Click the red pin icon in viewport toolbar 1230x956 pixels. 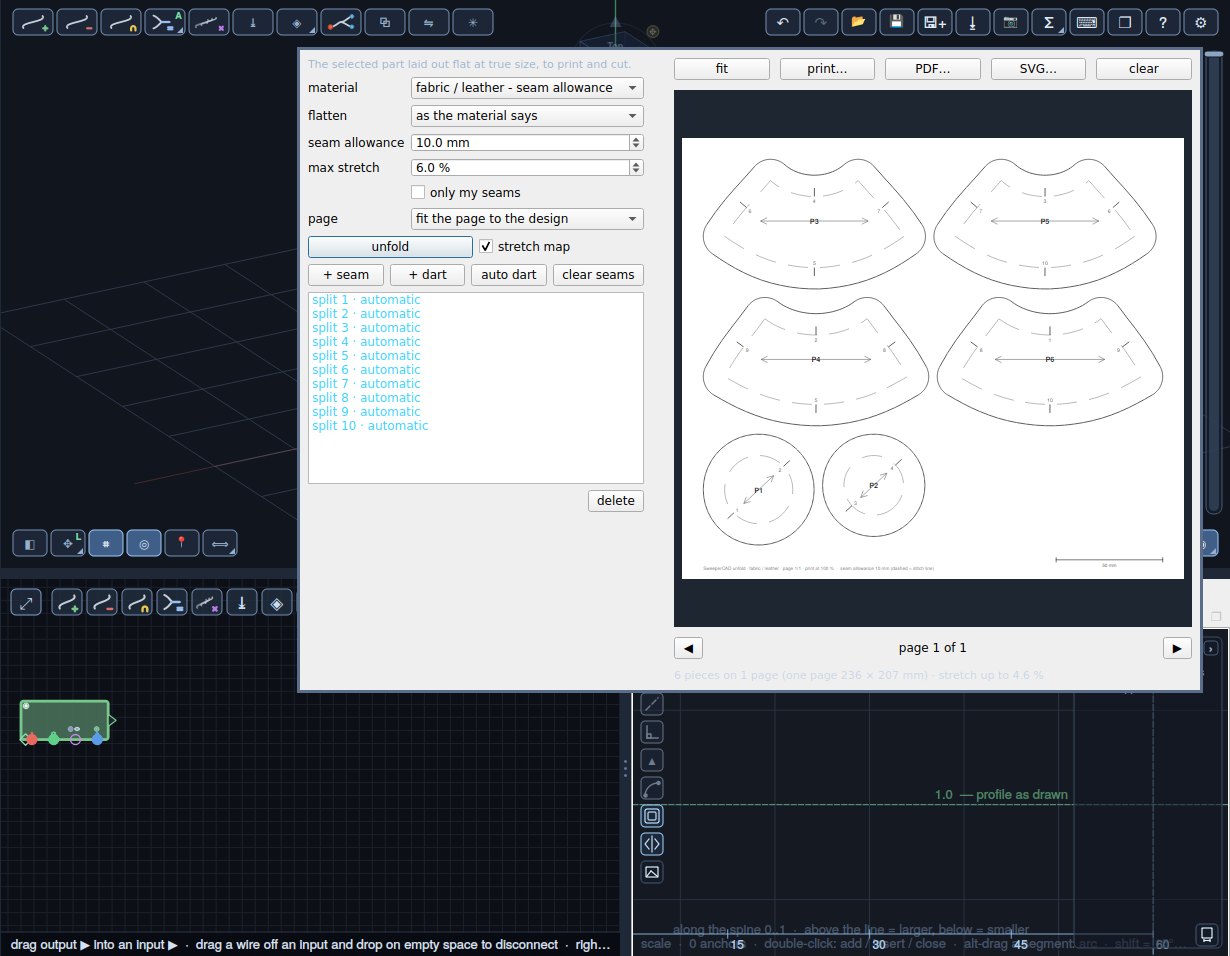182,544
